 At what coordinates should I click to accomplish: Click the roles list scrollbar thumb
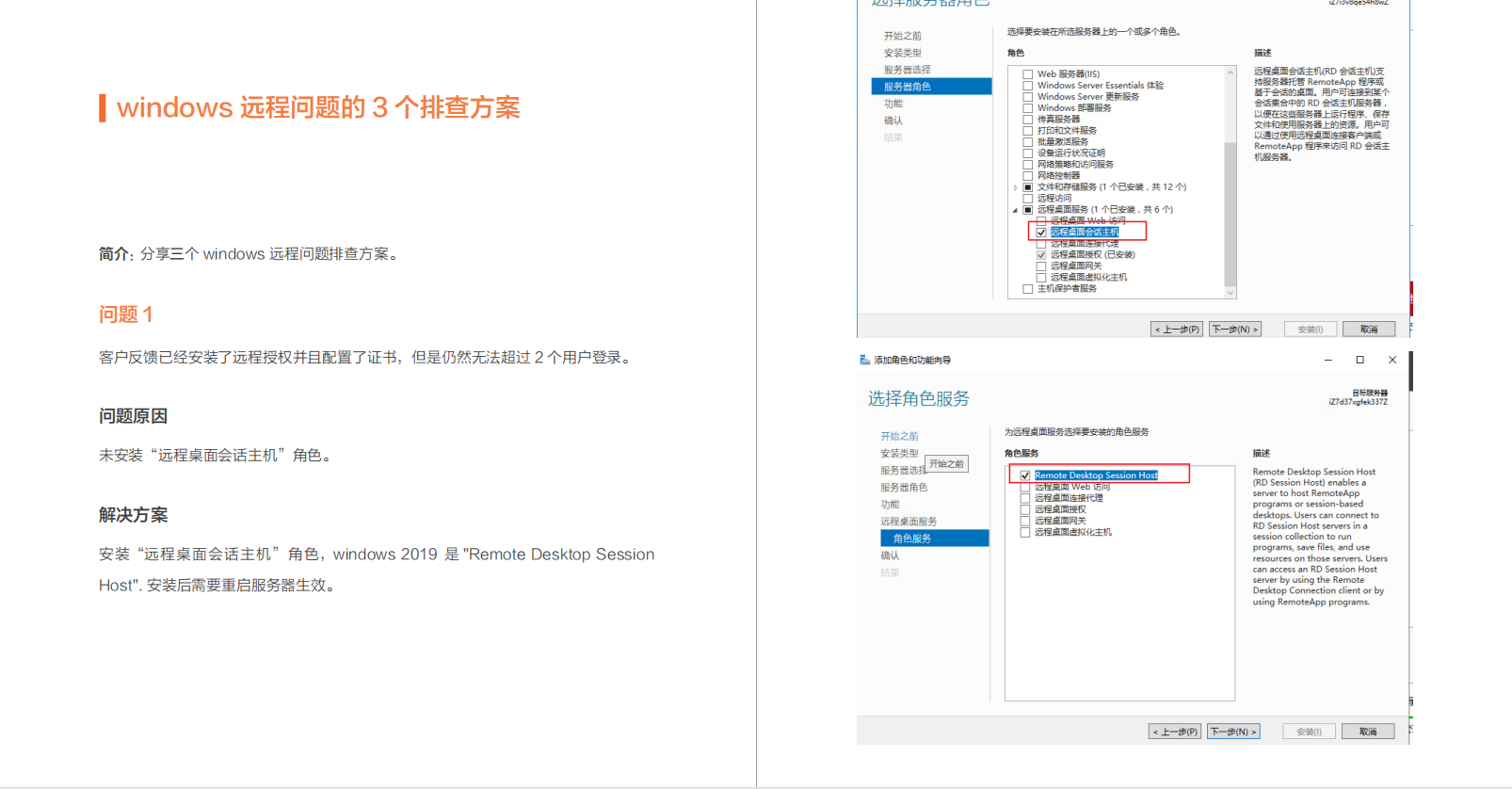pyautogui.click(x=1230, y=214)
